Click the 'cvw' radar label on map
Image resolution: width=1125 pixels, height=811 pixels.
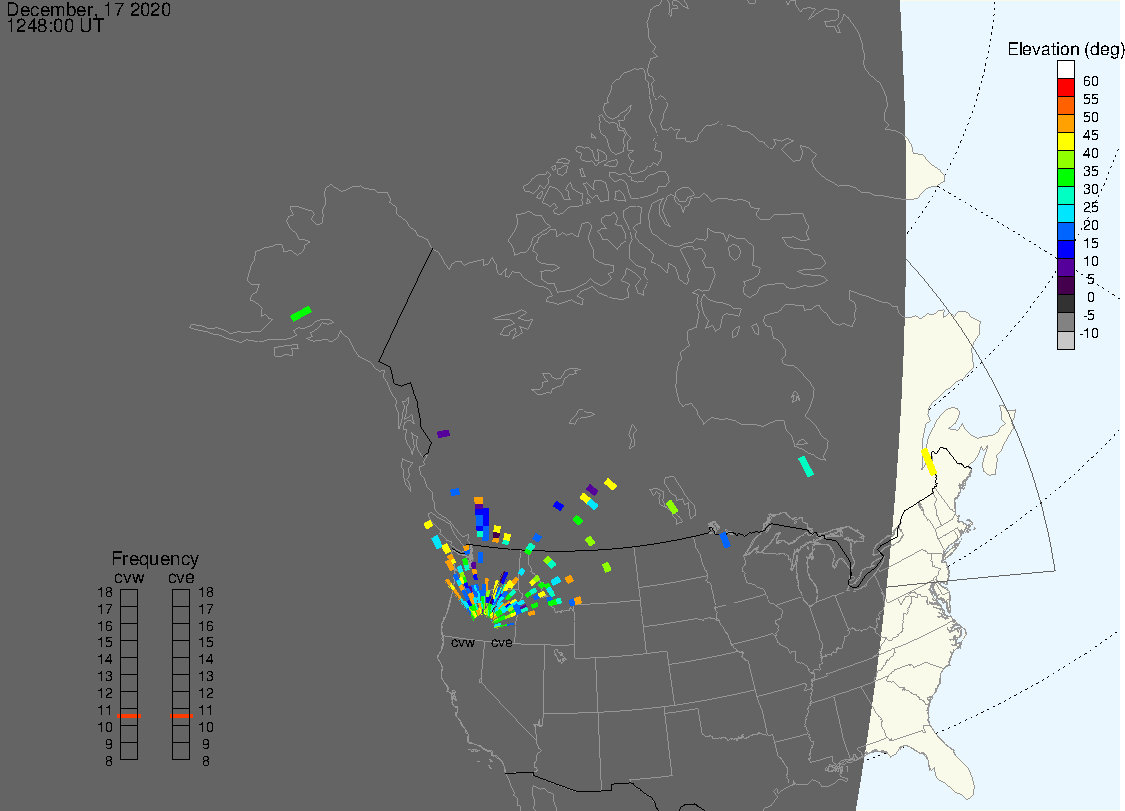(x=463, y=642)
